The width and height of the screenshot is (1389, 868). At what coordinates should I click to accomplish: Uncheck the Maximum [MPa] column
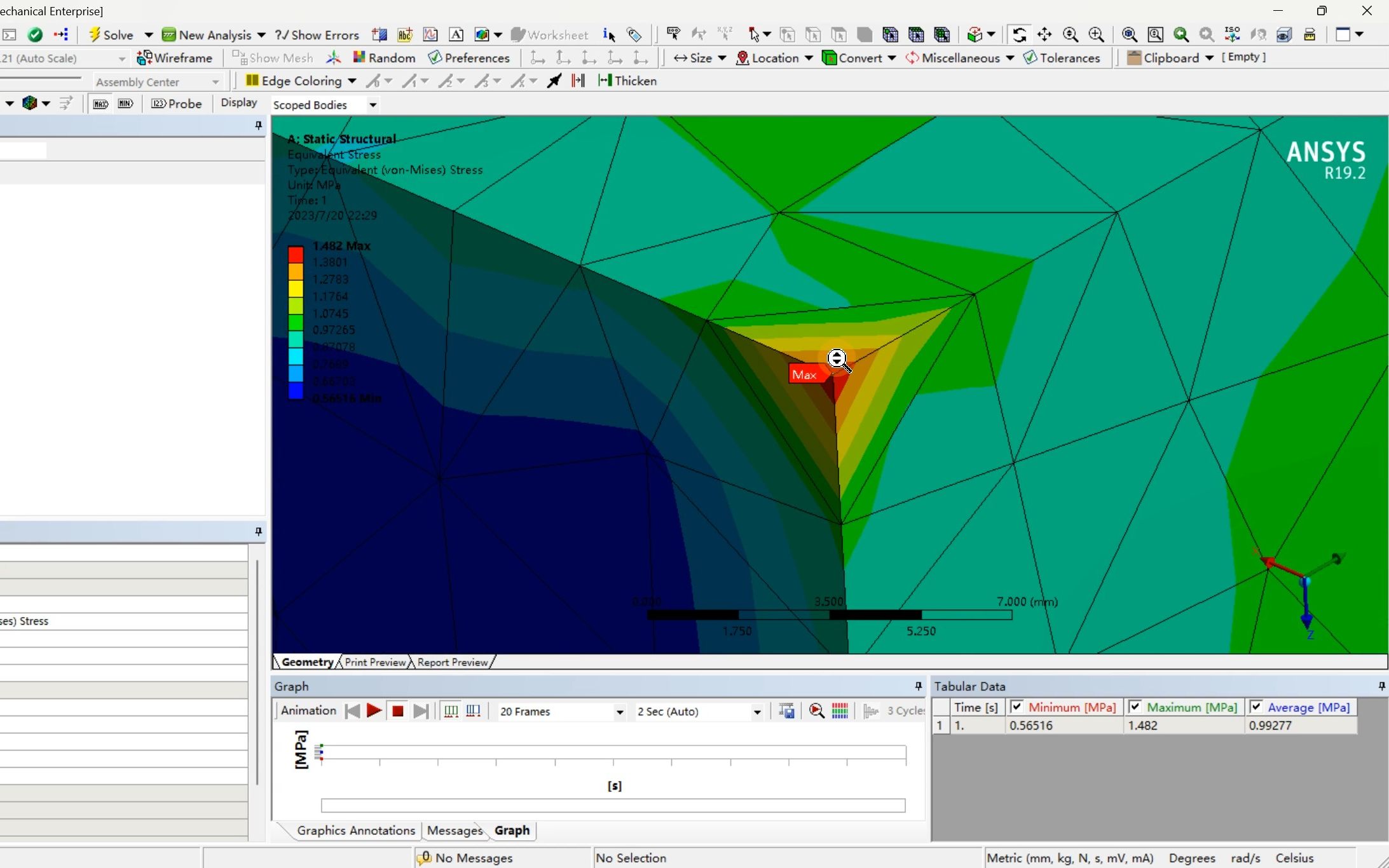(1135, 707)
